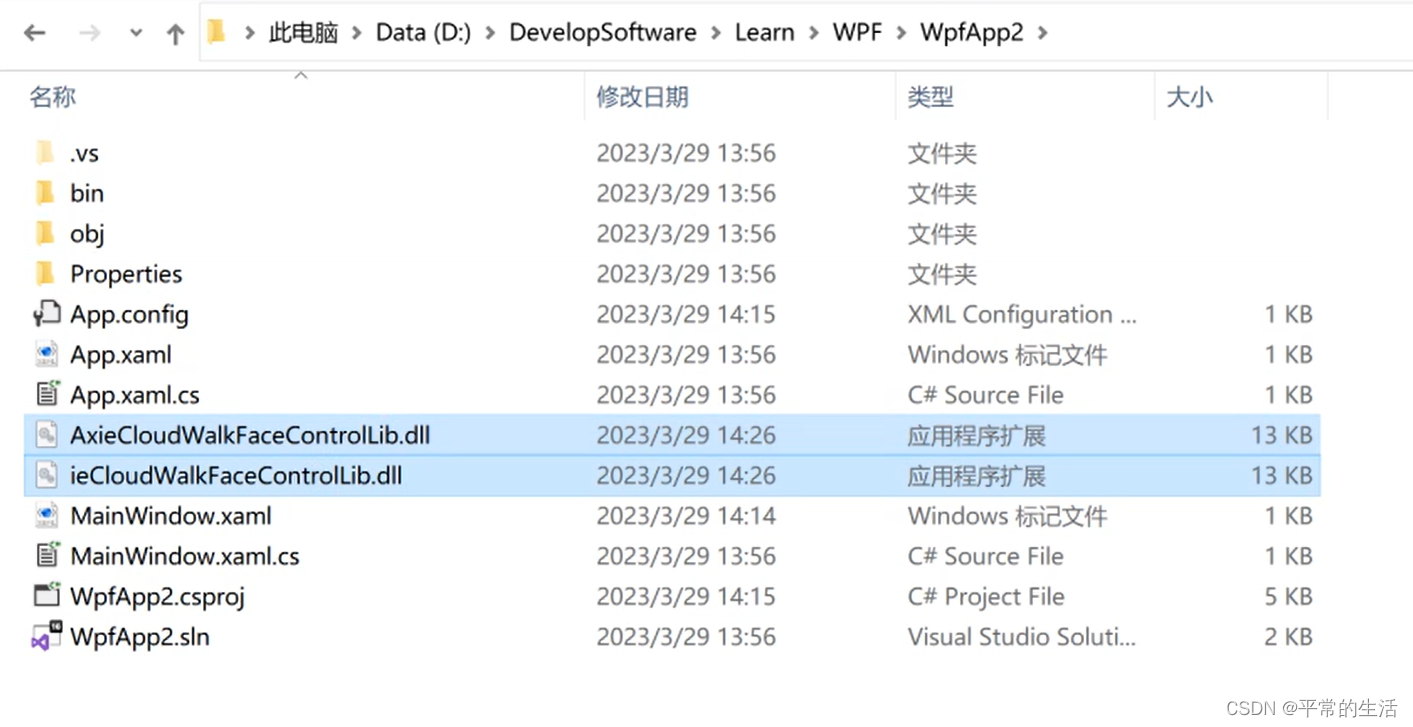Select the ieCloudWalkFaceControlLib.dll file icon
The width and height of the screenshot is (1413, 727).
point(45,475)
